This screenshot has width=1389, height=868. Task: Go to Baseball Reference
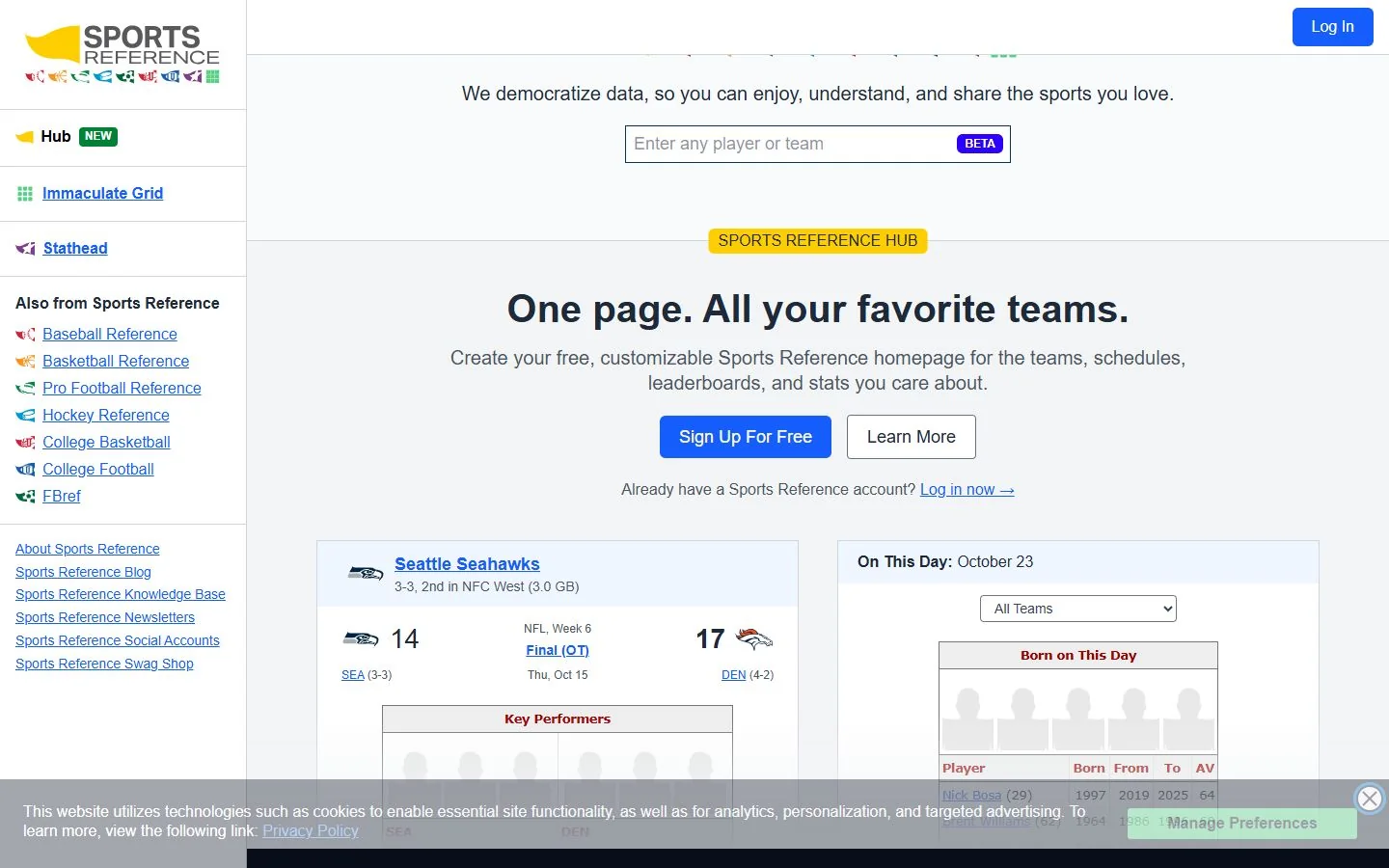tap(110, 335)
